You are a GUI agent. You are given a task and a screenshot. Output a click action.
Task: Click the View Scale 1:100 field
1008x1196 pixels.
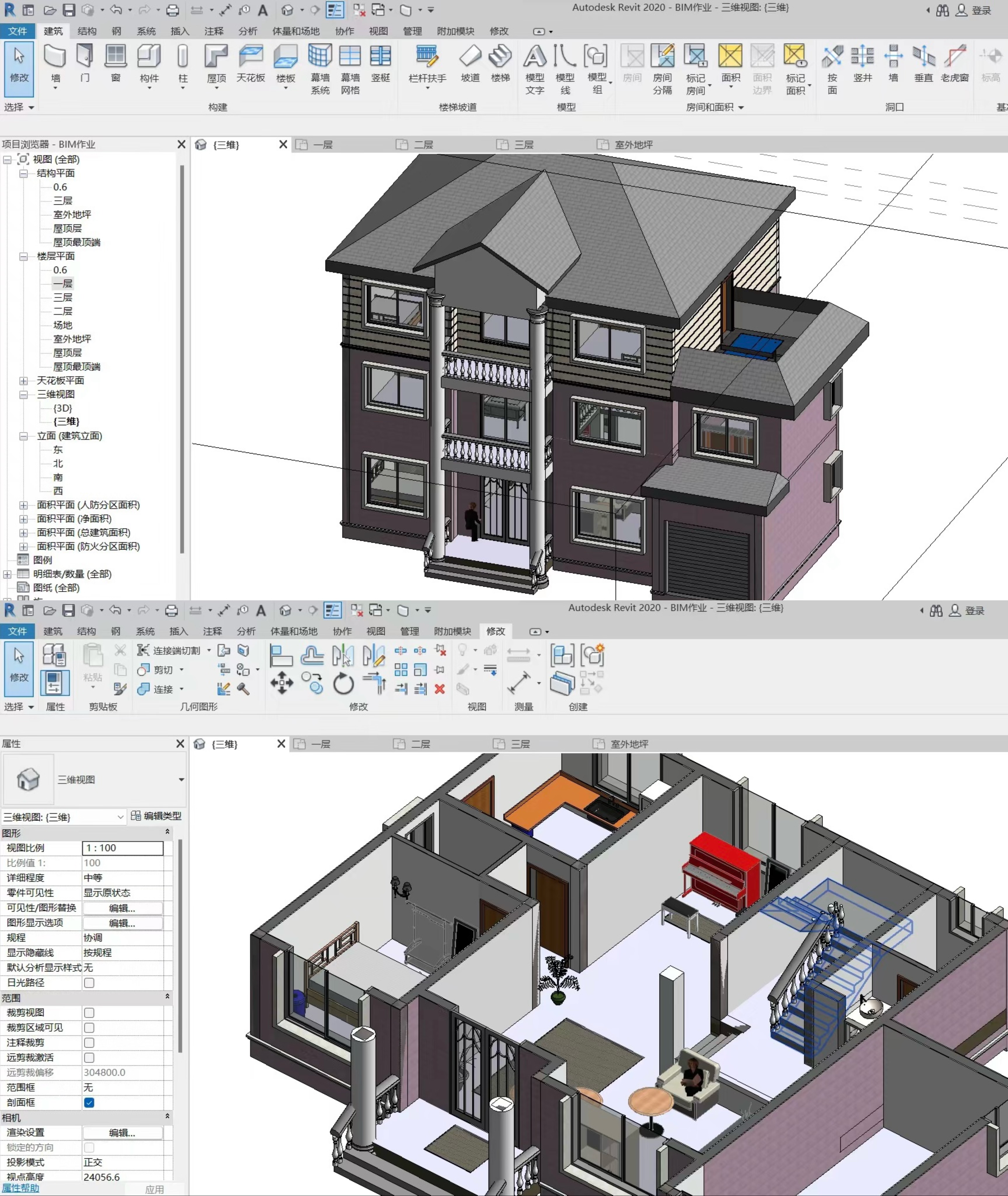tap(122, 848)
